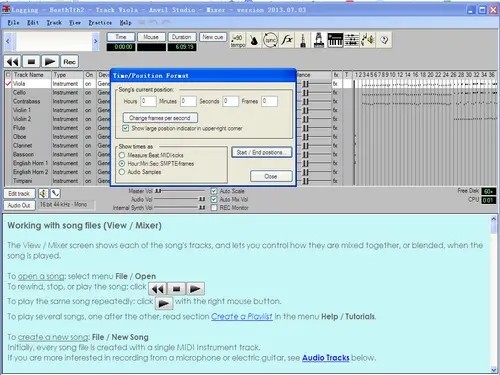Image resolution: width=500 pixels, height=375 pixels.
Task: Click the lone play icon in help text
Action: coord(164,303)
